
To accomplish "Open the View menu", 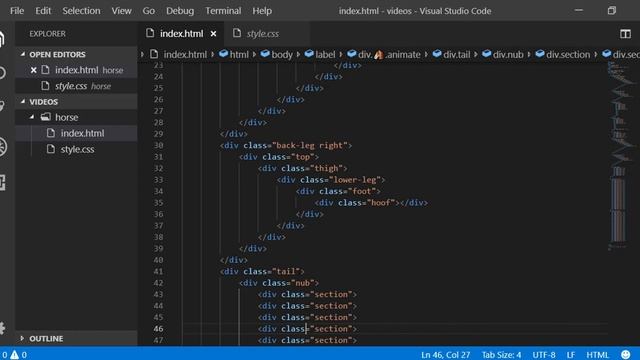I will click(121, 11).
